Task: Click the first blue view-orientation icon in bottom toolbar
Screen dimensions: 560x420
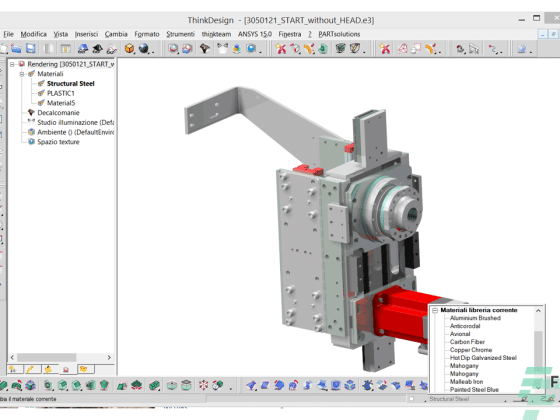Action: (x=251, y=385)
